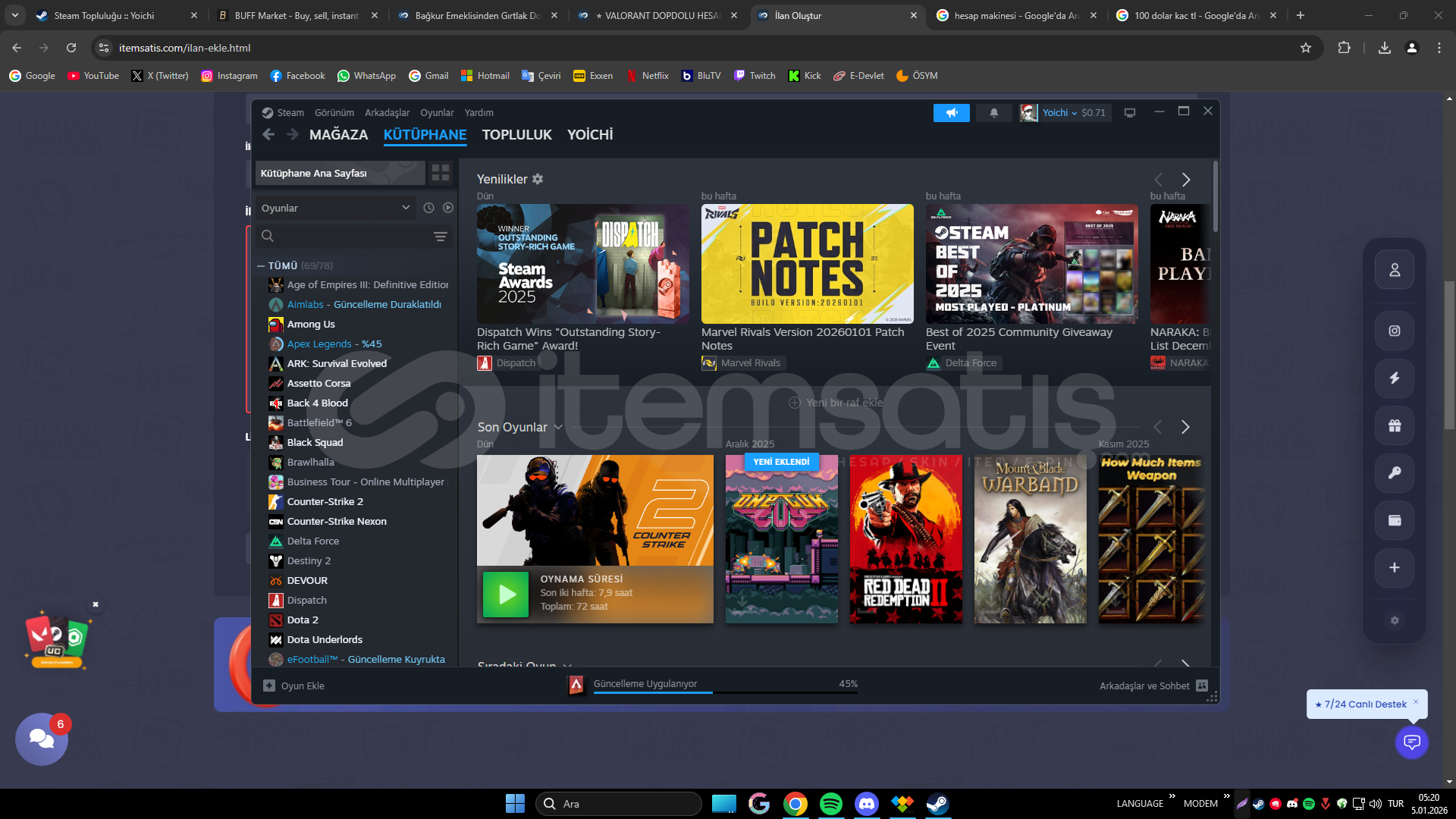Click the update download progress bar

point(724,692)
